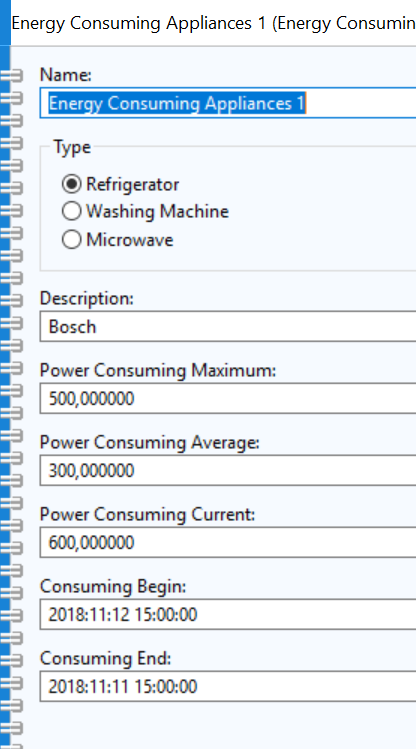Focus the Consuming End date-time field
The height and width of the screenshot is (749, 416).
pyautogui.click(x=228, y=686)
